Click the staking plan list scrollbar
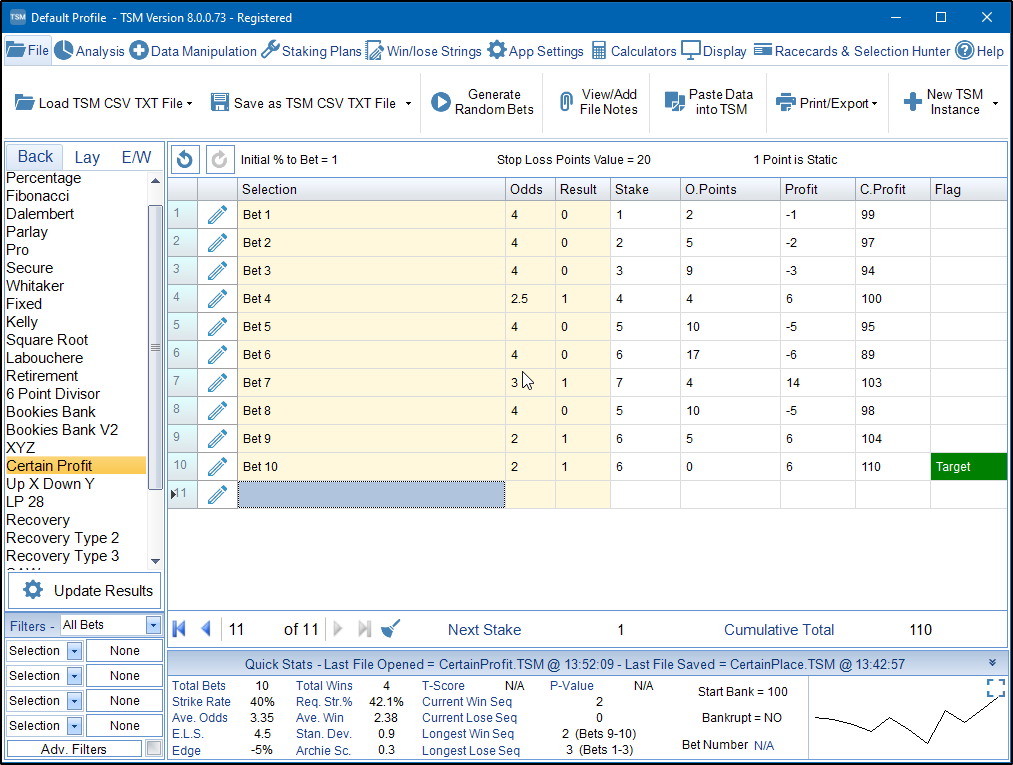The image size is (1013, 765). (155, 347)
